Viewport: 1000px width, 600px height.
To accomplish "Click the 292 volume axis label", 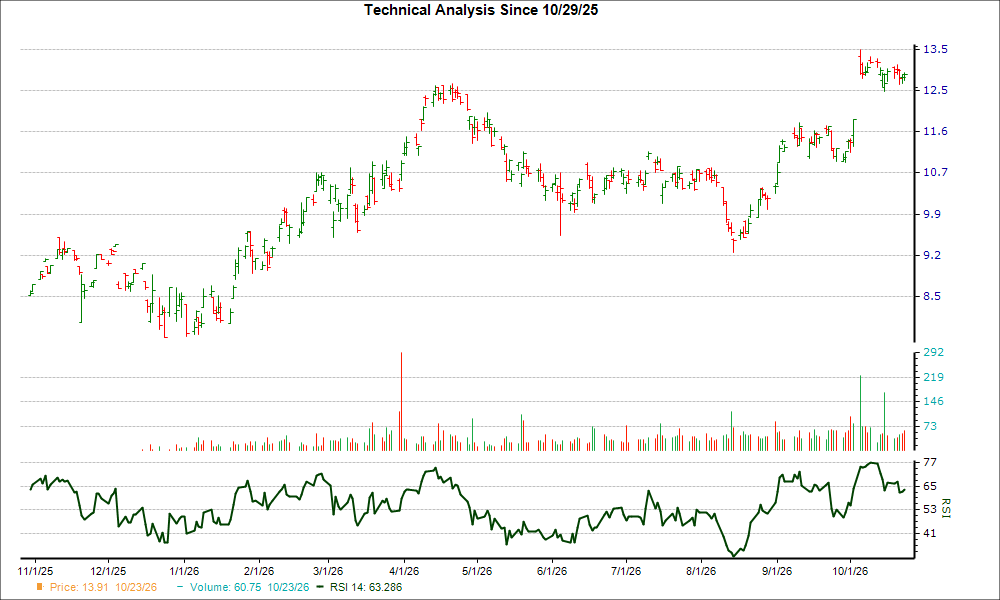I will pos(934,352).
